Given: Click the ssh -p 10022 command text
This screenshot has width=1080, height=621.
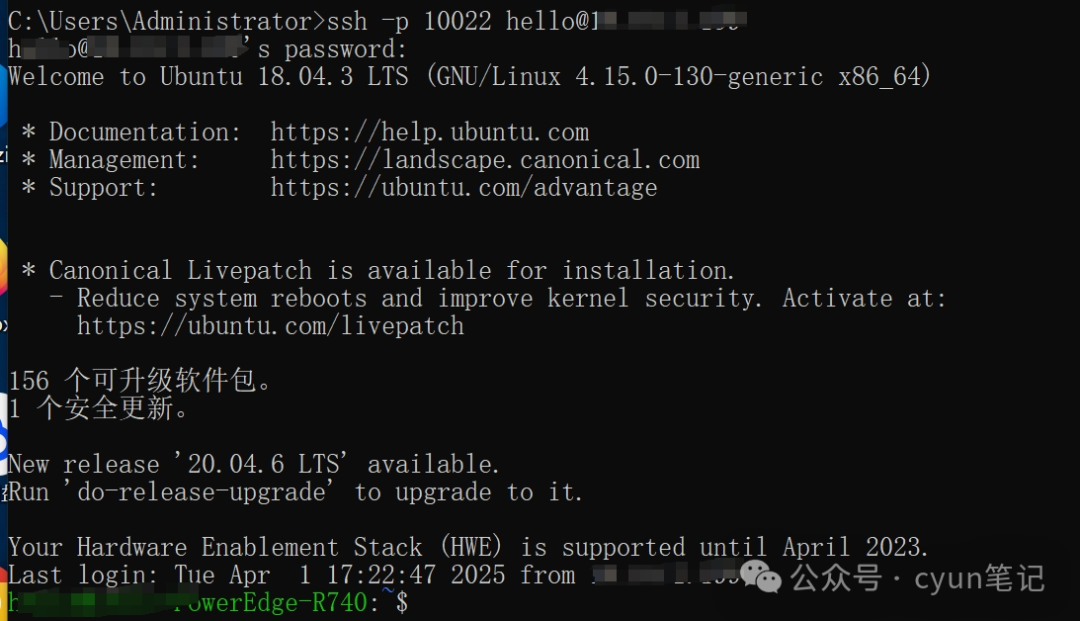Looking at the screenshot, I should click(410, 21).
